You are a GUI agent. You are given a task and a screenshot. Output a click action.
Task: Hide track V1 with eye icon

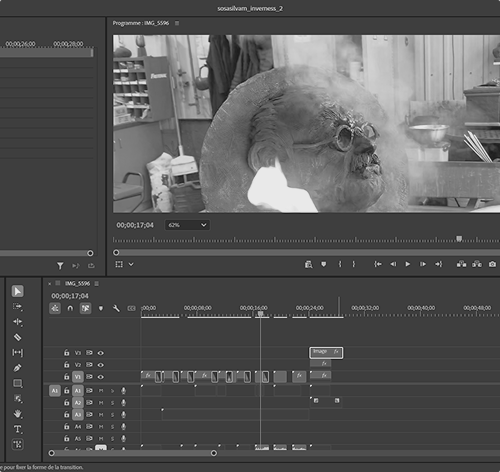pos(101,377)
